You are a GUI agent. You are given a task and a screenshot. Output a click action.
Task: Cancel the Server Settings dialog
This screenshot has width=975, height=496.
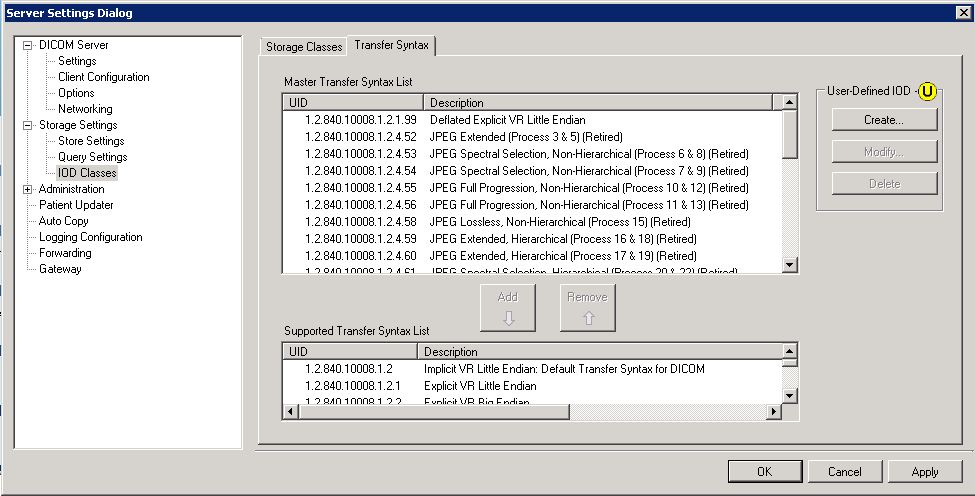pyautogui.click(x=845, y=471)
